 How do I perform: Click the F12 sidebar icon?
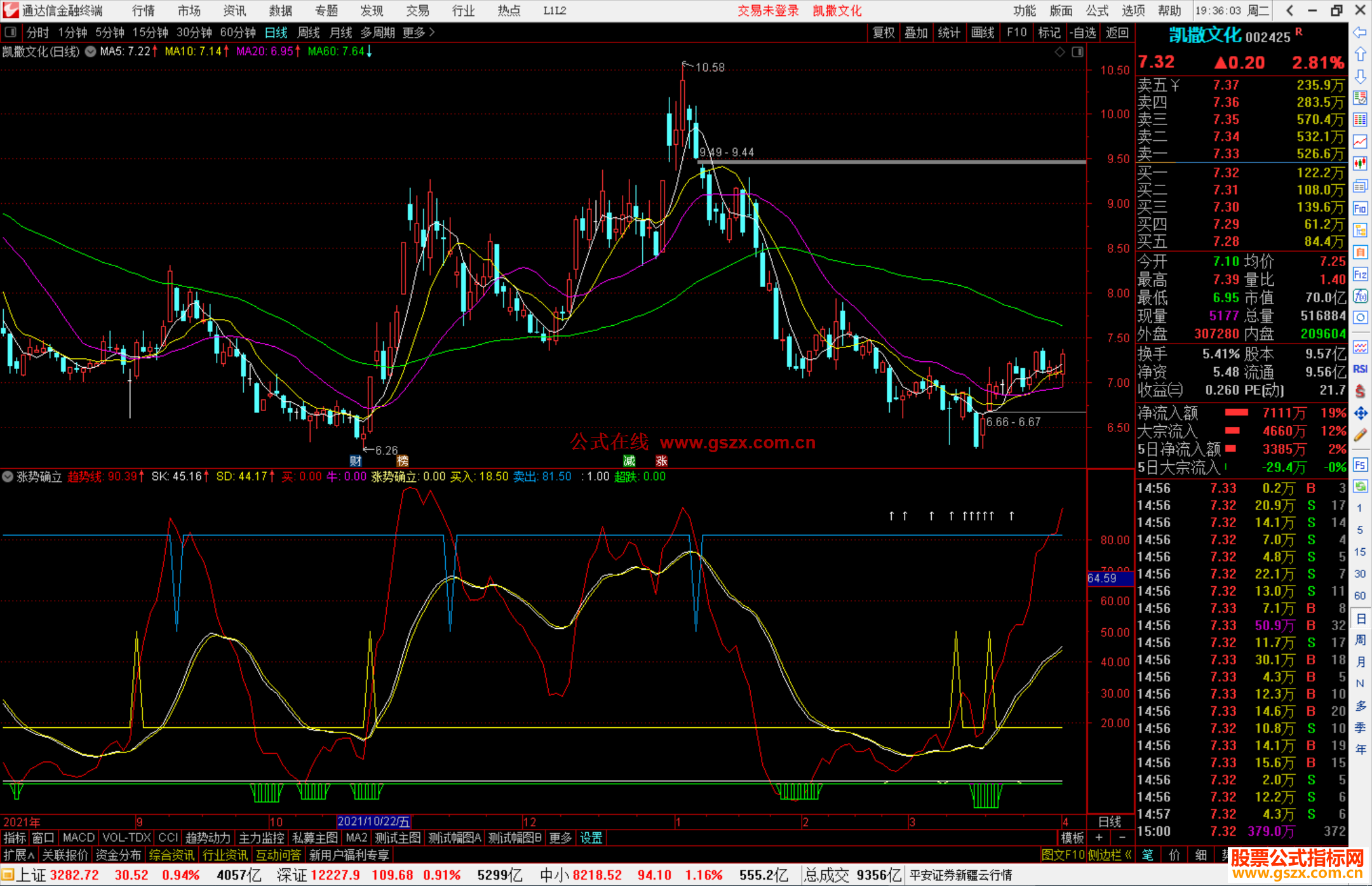tap(1360, 274)
